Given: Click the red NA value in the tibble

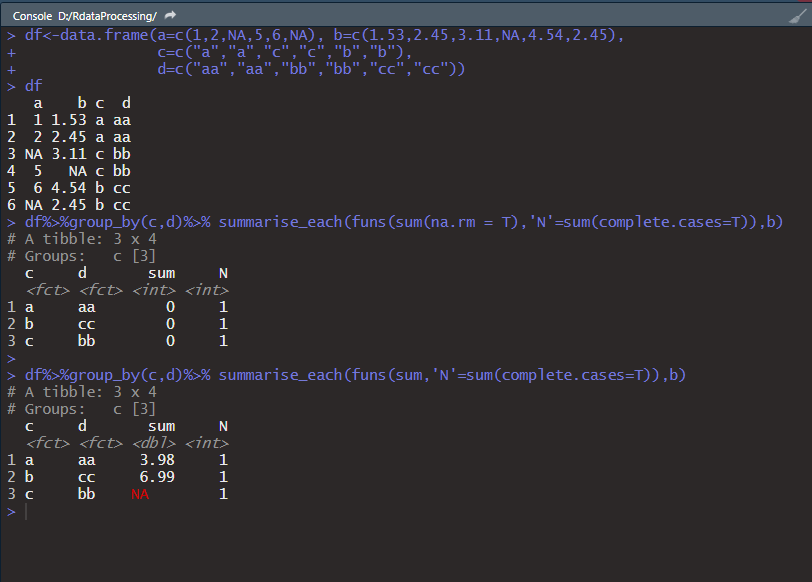Looking at the screenshot, I should click(x=140, y=494).
